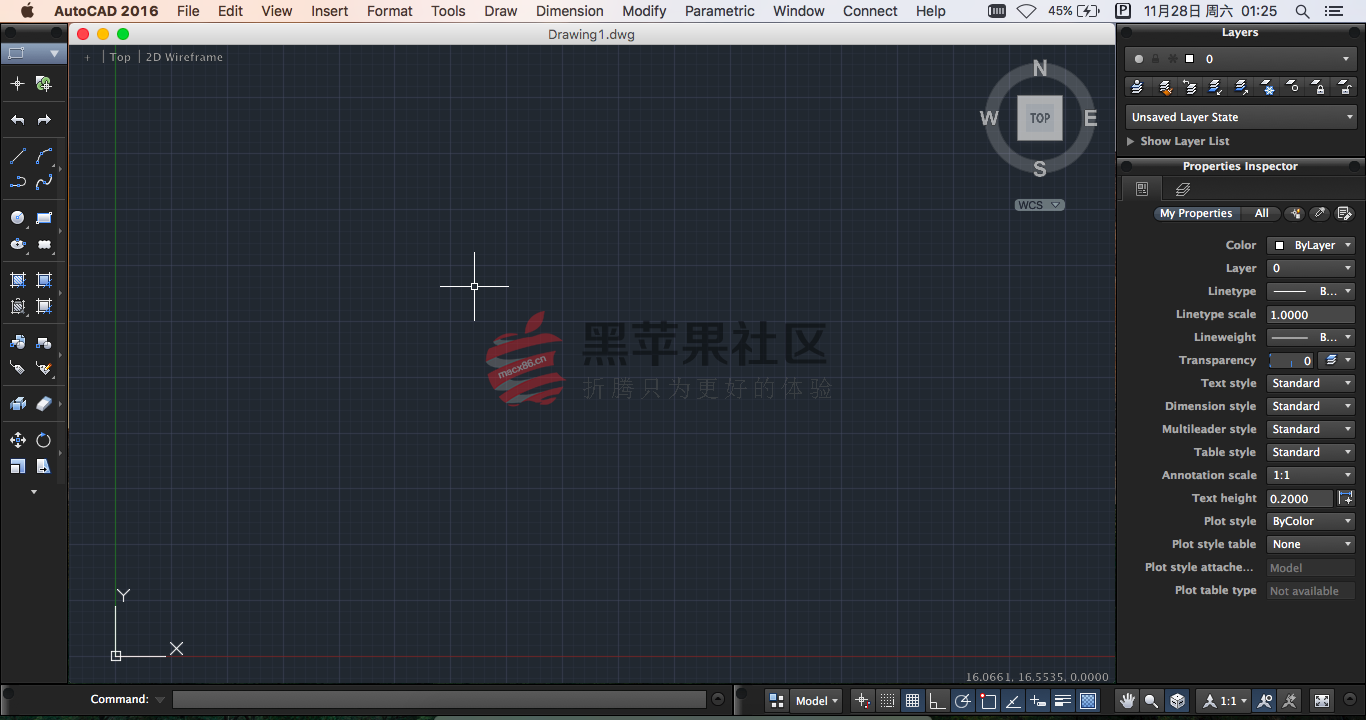Open the Linetype dropdown

coord(1311,291)
